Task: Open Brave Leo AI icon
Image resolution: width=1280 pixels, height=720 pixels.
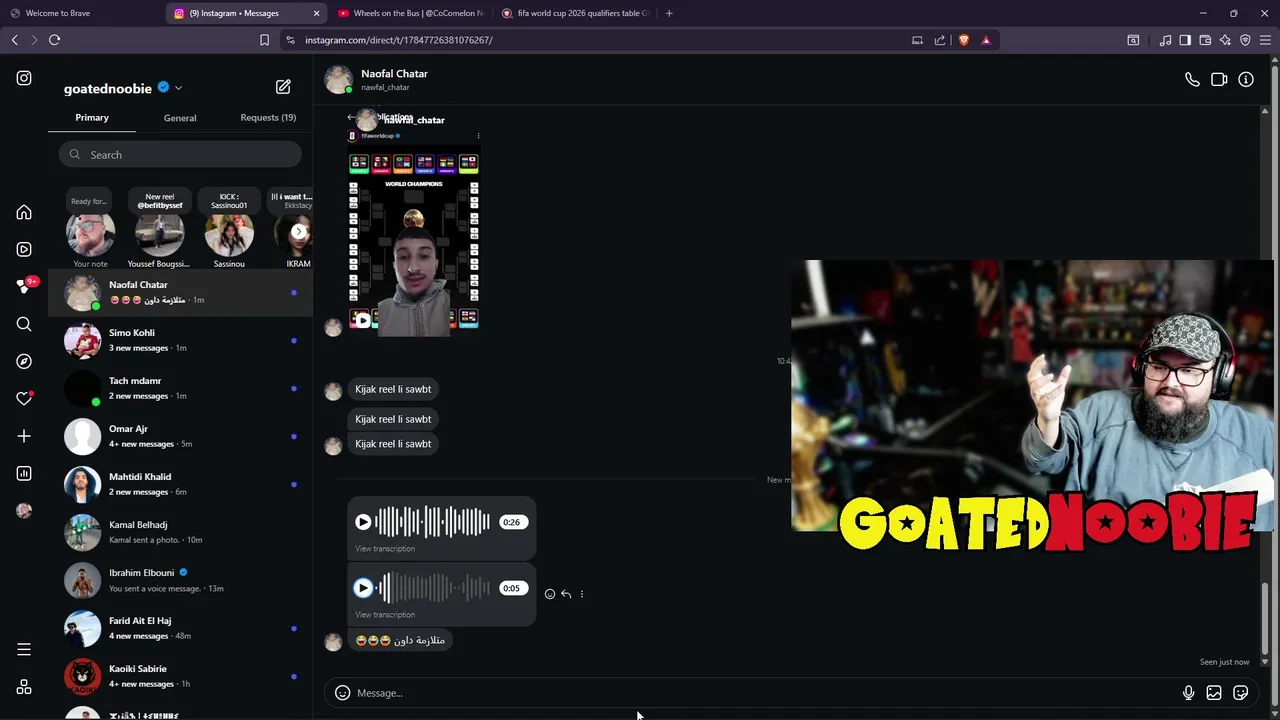Action: pyautogui.click(x=1225, y=40)
